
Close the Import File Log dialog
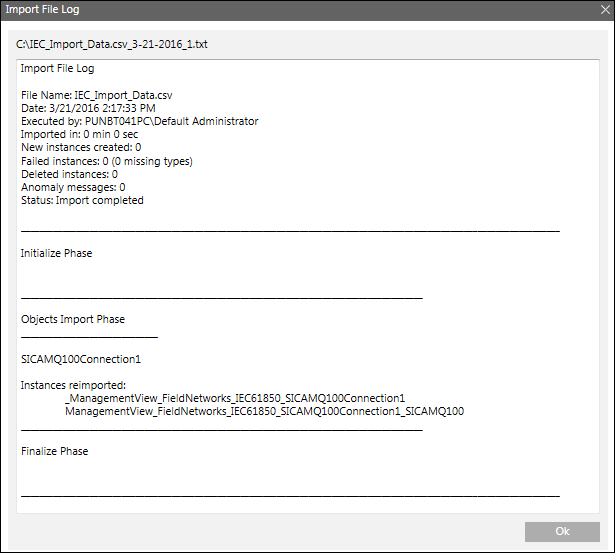pos(602,10)
